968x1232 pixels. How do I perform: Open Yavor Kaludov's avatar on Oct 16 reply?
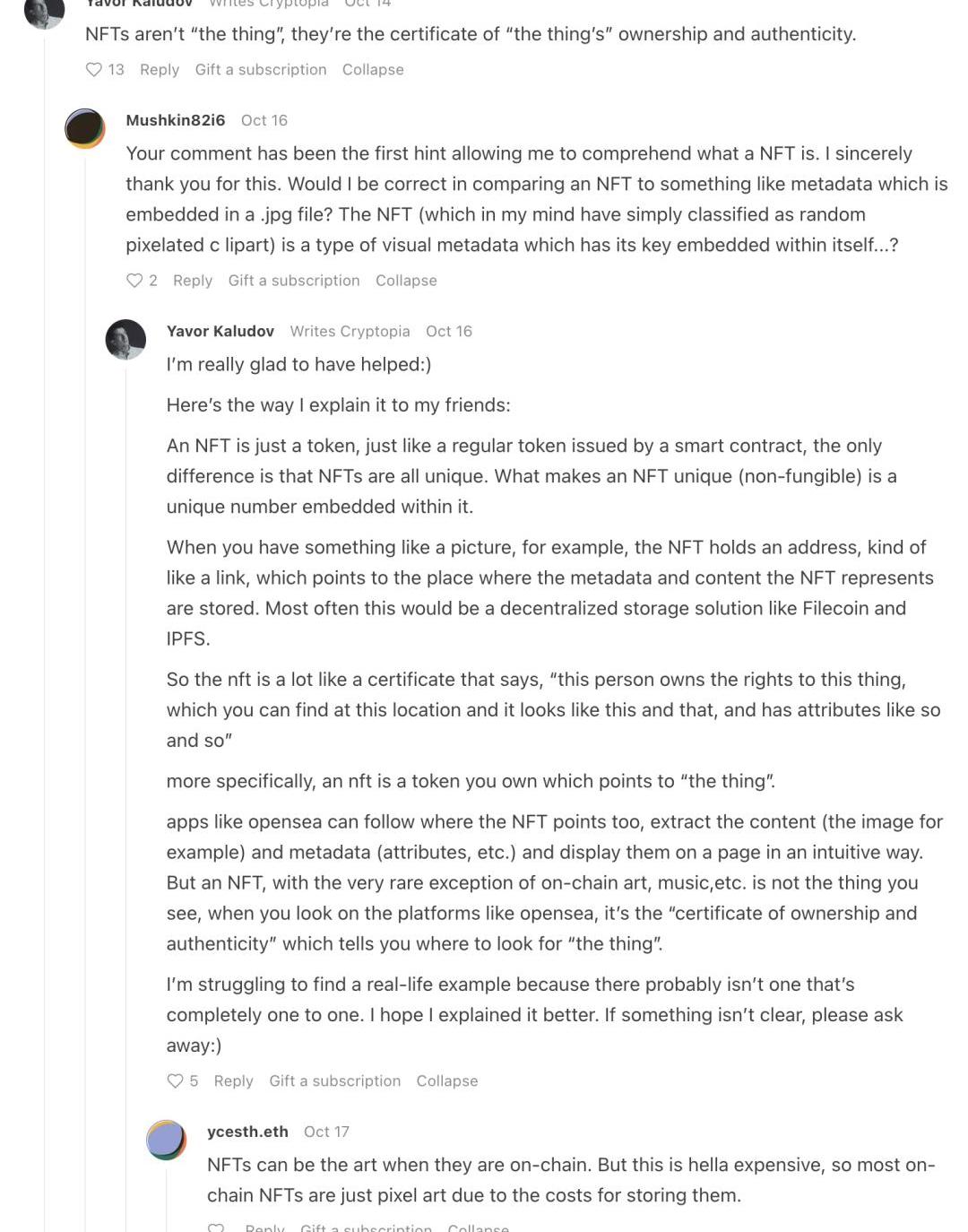[x=125, y=340]
